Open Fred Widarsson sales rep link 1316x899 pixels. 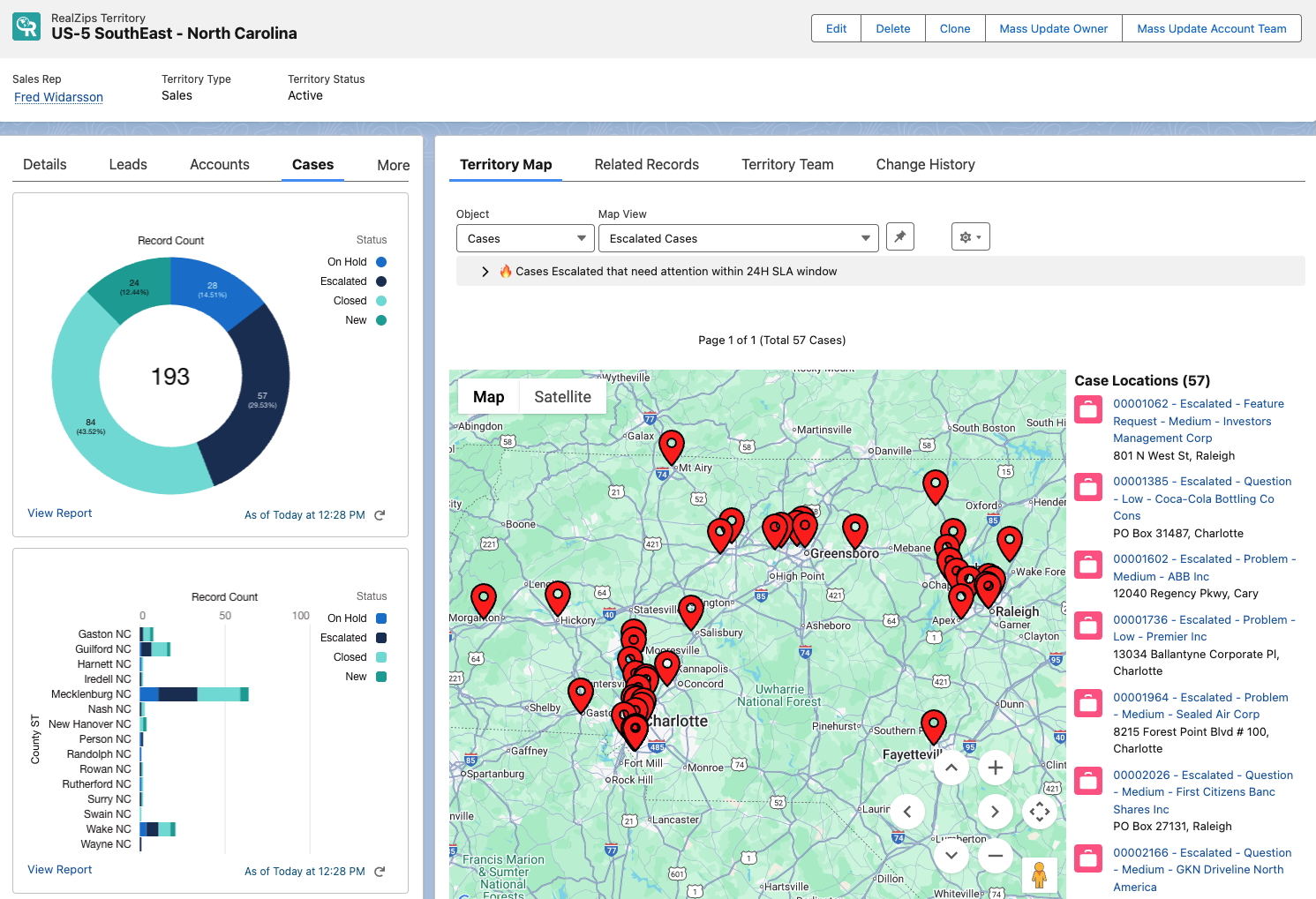tap(58, 97)
